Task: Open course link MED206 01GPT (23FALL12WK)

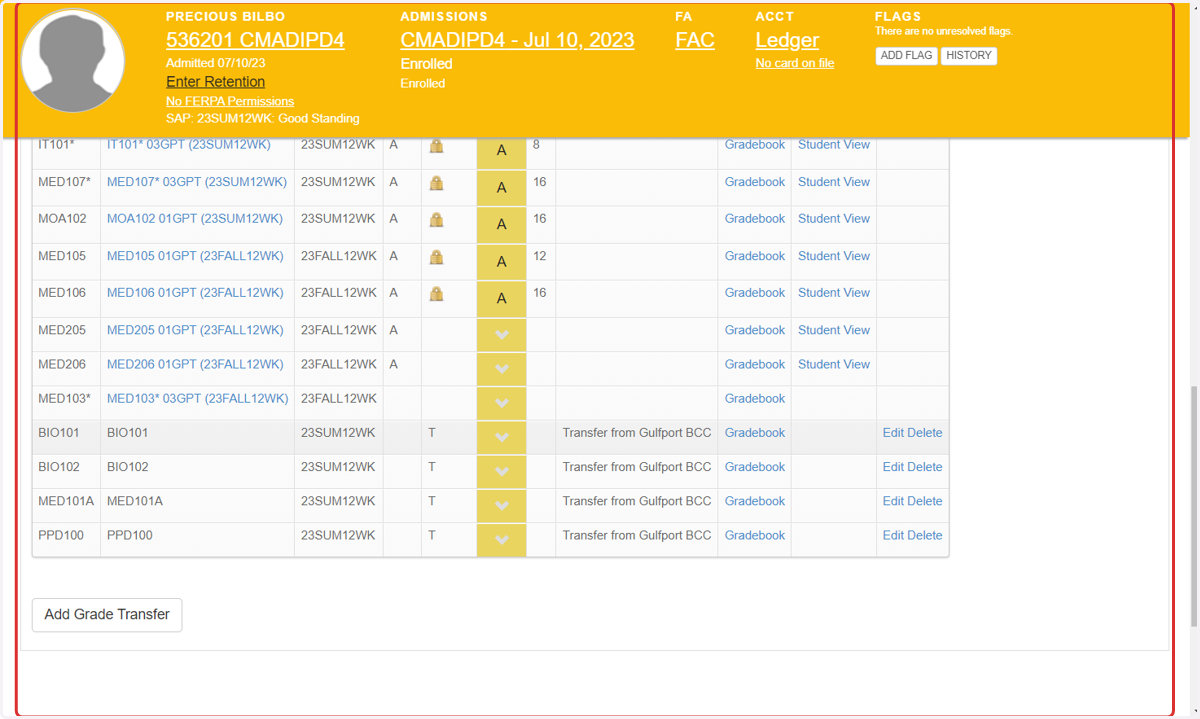Action: click(195, 364)
